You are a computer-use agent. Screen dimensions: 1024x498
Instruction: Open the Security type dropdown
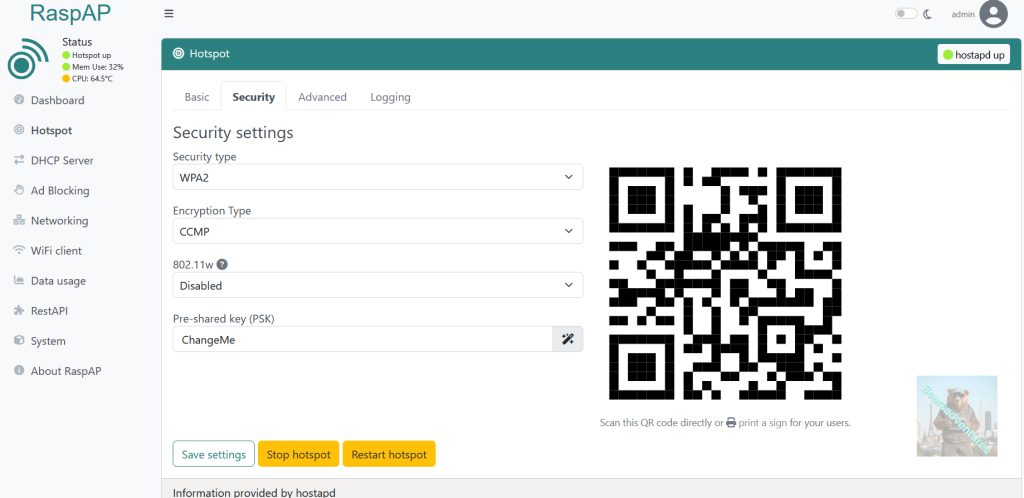tap(377, 177)
